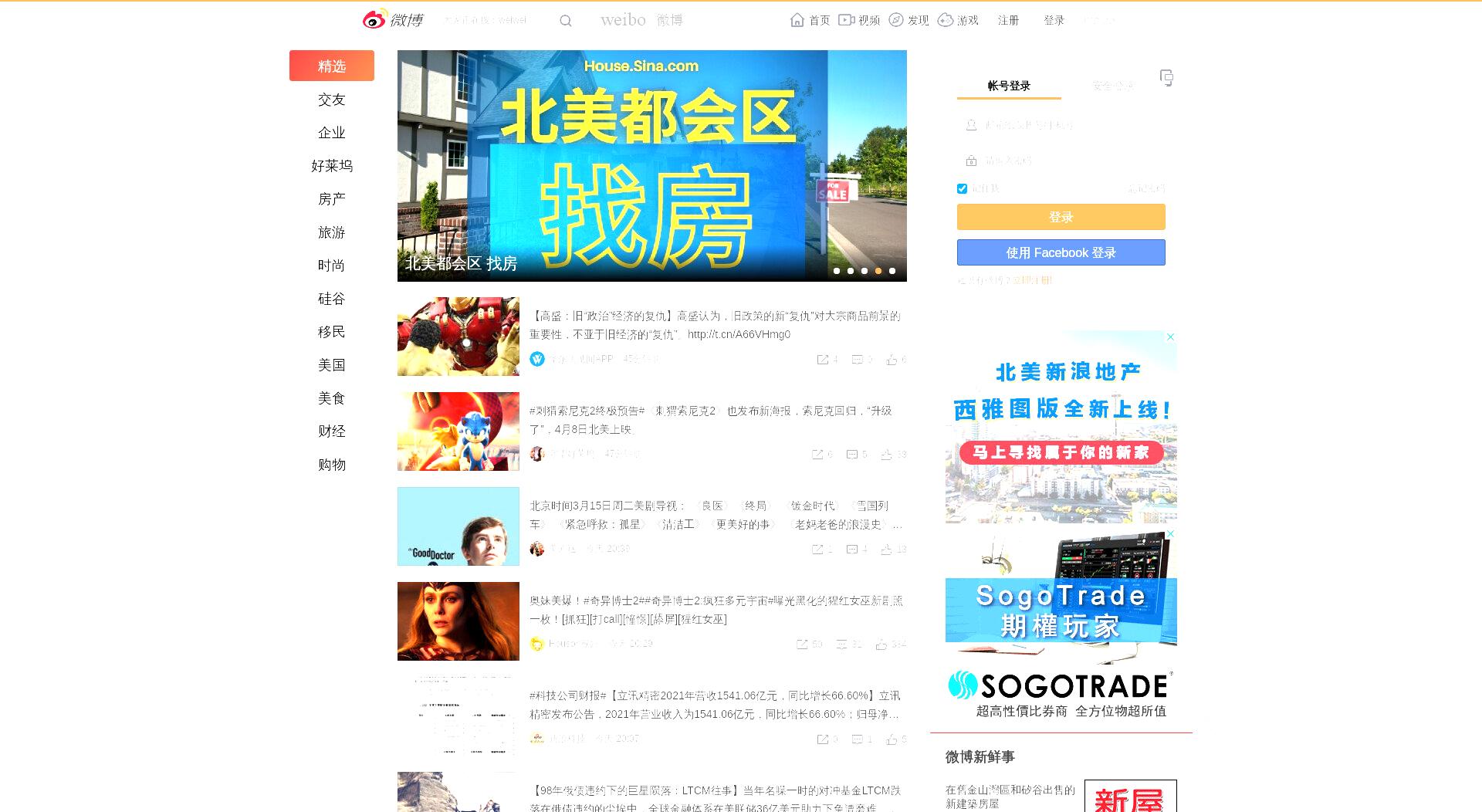Click the password input field
This screenshot has height=812, width=1482.
(1061, 161)
